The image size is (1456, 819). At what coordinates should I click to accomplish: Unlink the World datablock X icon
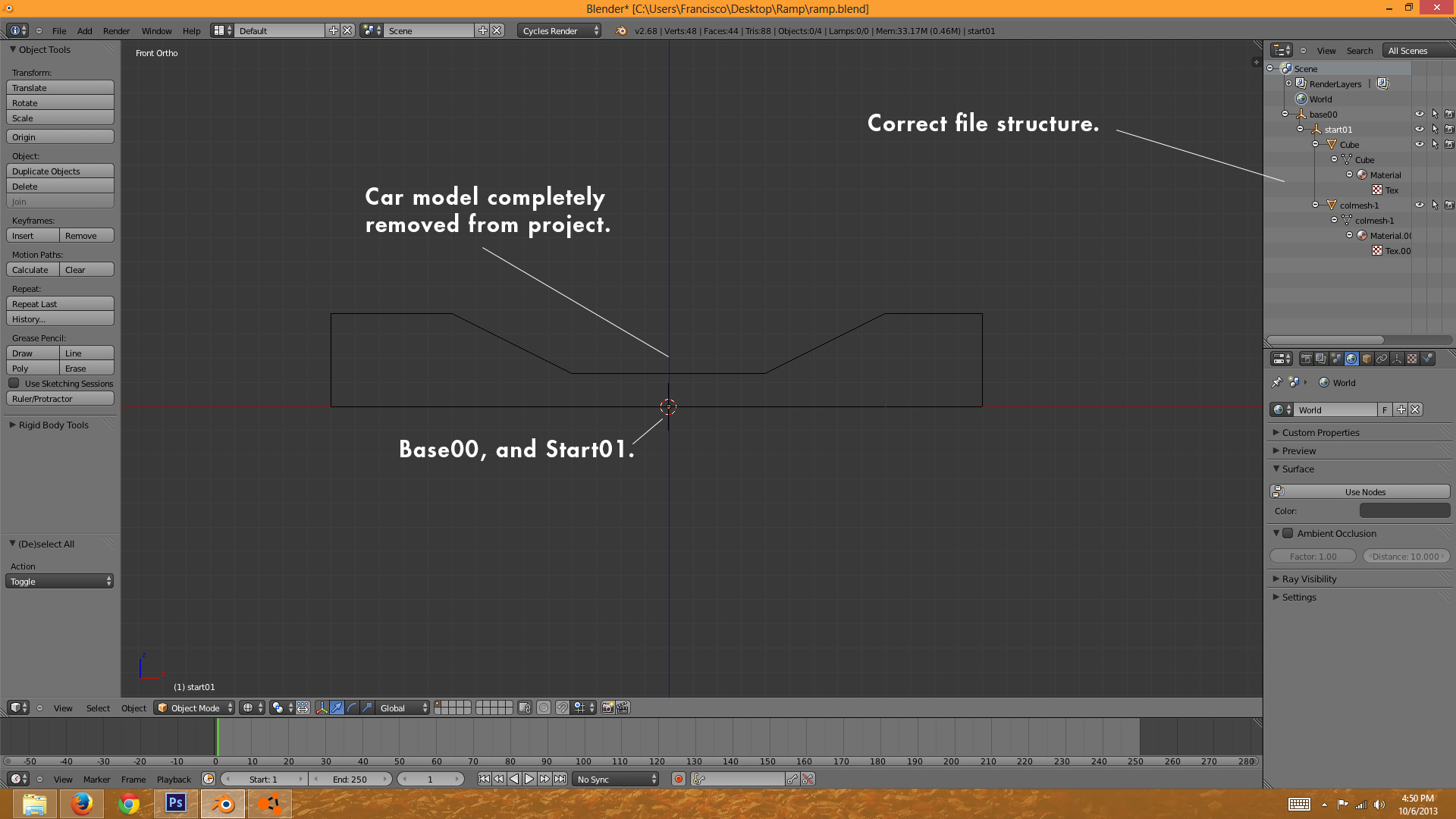coord(1415,409)
